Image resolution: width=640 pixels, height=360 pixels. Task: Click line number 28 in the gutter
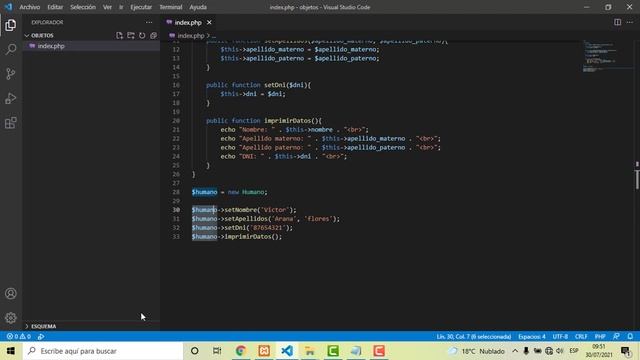[x=176, y=192]
